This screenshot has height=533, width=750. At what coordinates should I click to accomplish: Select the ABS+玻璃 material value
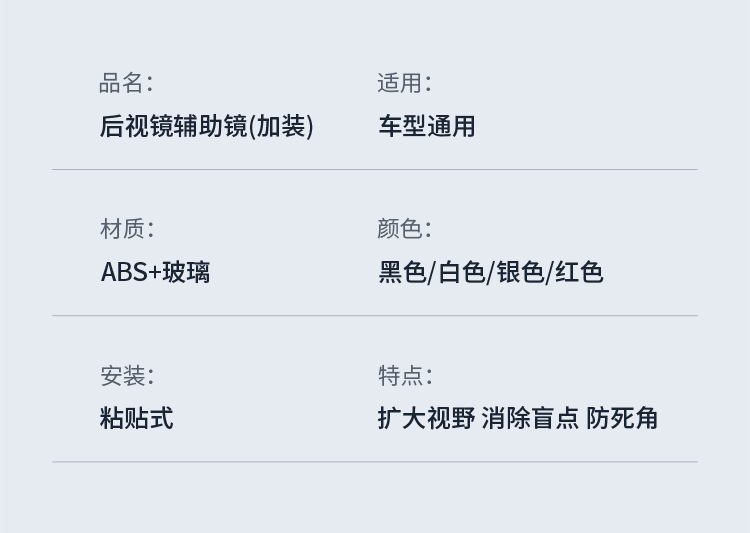pos(155,272)
